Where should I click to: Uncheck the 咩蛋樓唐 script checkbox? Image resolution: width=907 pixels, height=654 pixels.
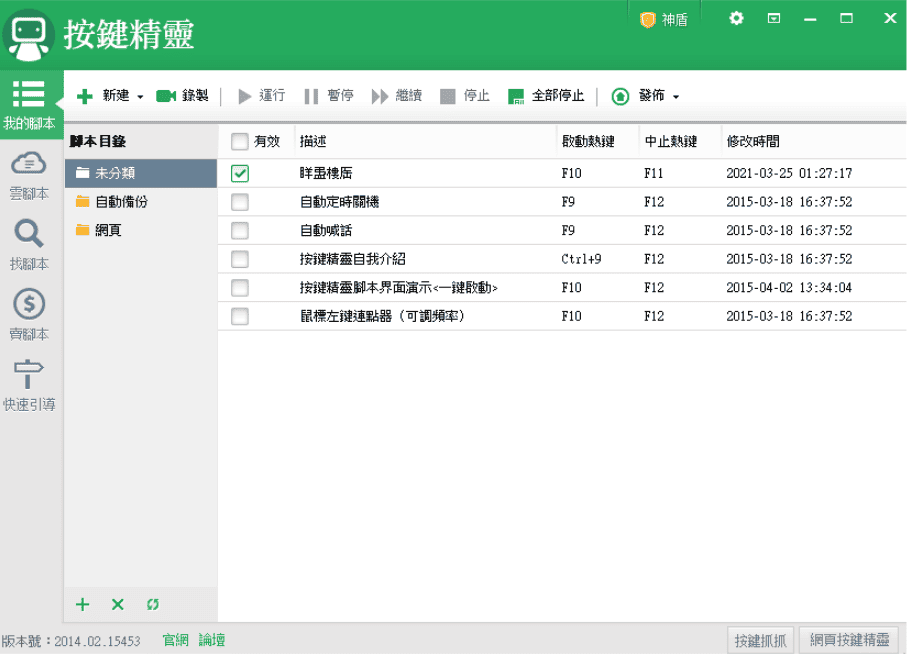coord(240,174)
